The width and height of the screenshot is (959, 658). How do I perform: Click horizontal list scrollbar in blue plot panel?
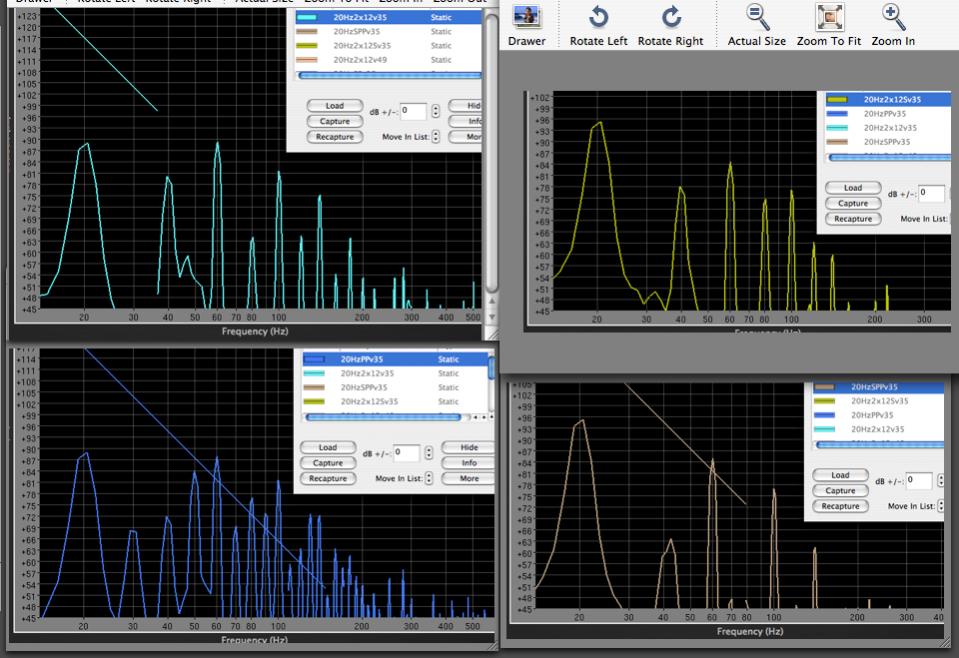(383, 417)
